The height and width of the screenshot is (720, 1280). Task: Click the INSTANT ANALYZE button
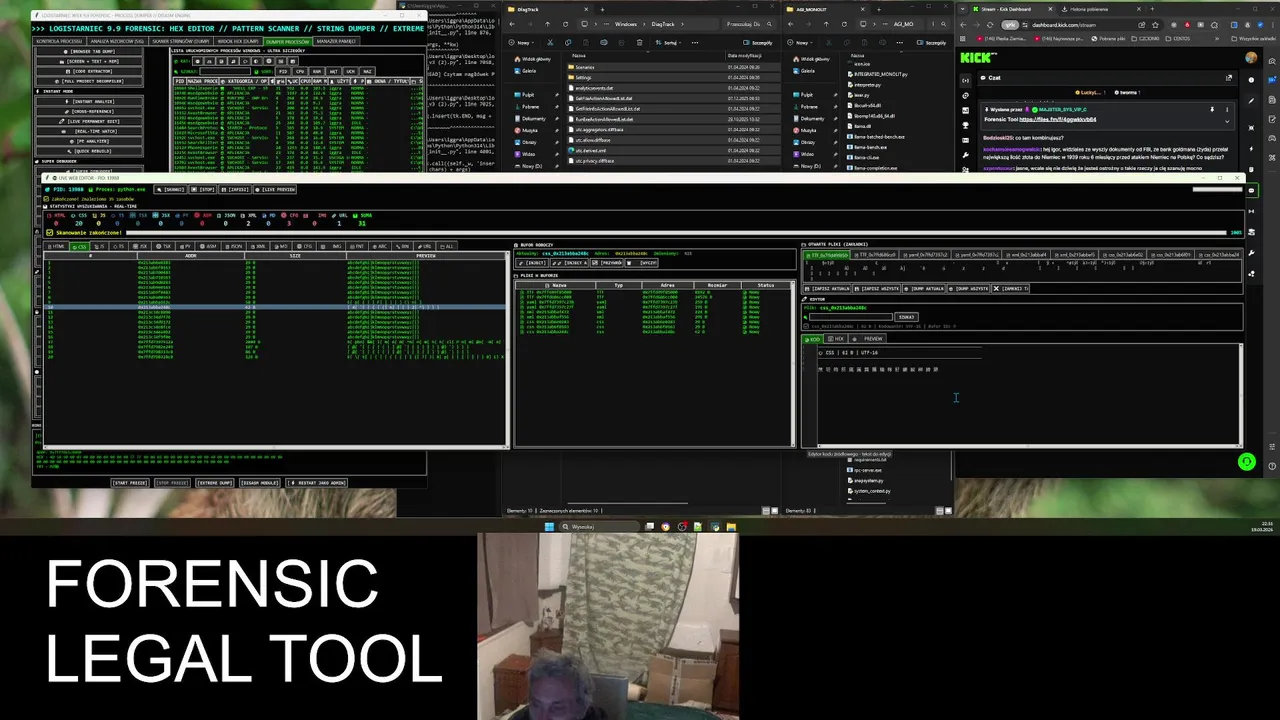90,102
